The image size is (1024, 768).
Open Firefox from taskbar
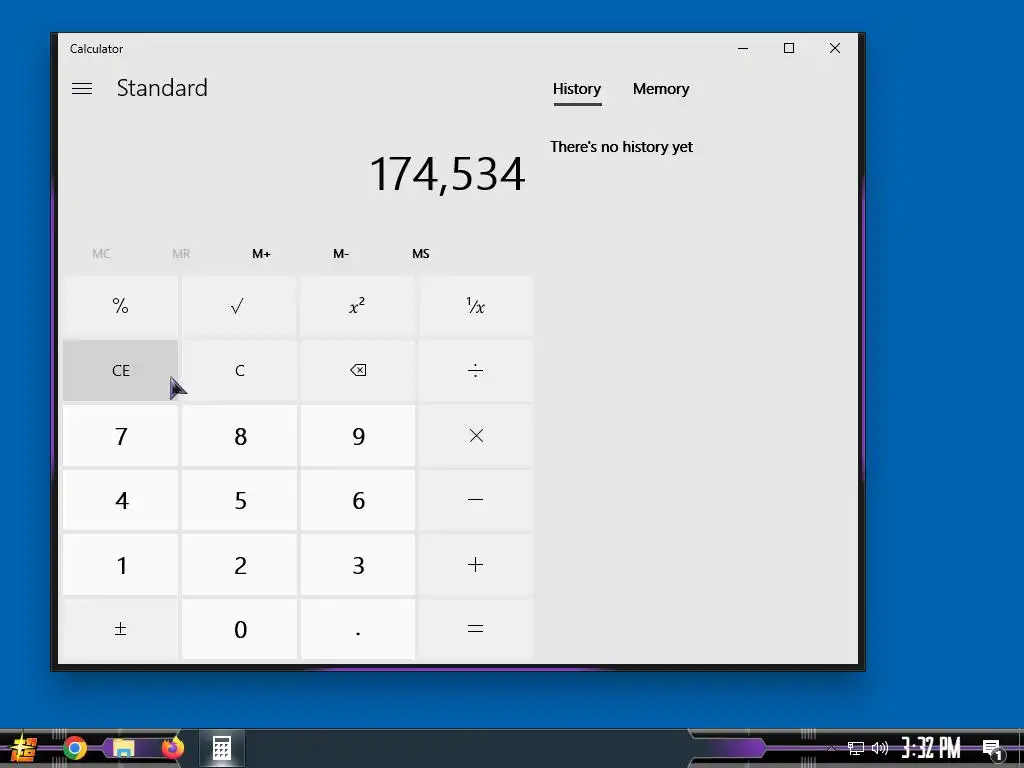coord(172,748)
